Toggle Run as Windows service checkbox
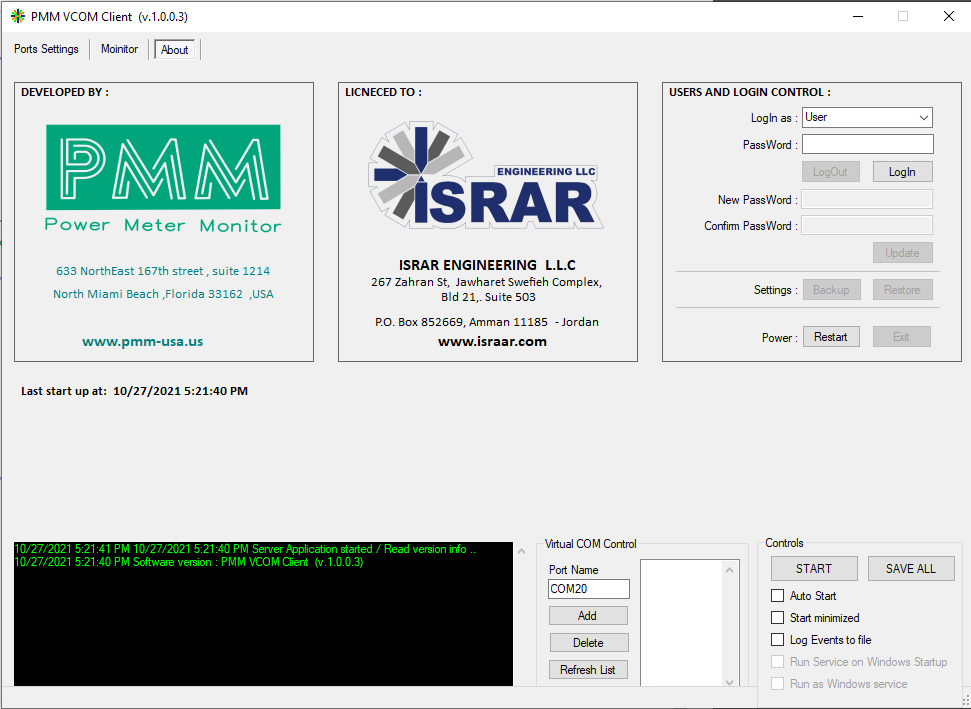The width and height of the screenshot is (971, 709). 777,684
